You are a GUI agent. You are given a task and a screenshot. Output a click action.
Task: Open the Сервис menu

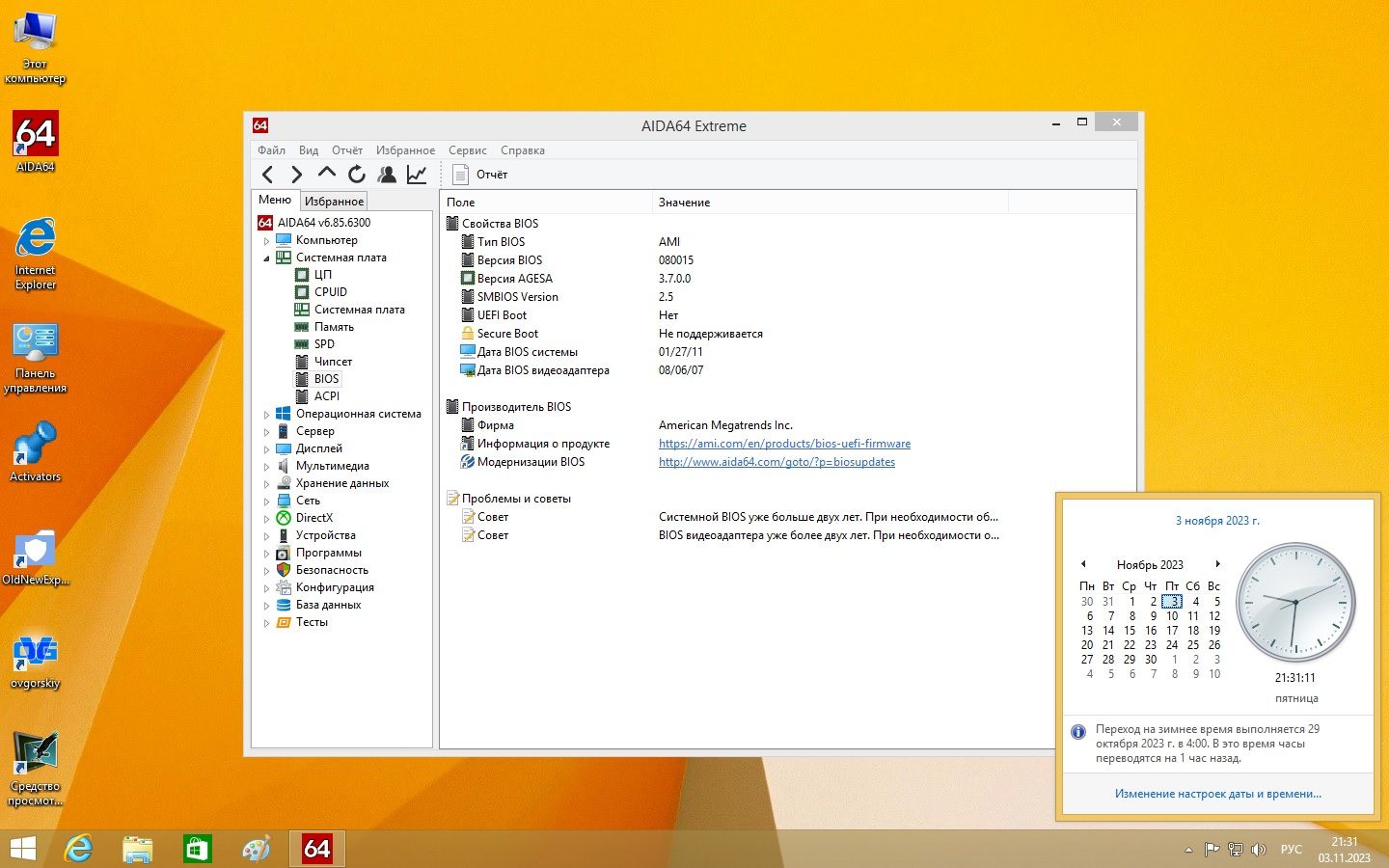[x=468, y=150]
